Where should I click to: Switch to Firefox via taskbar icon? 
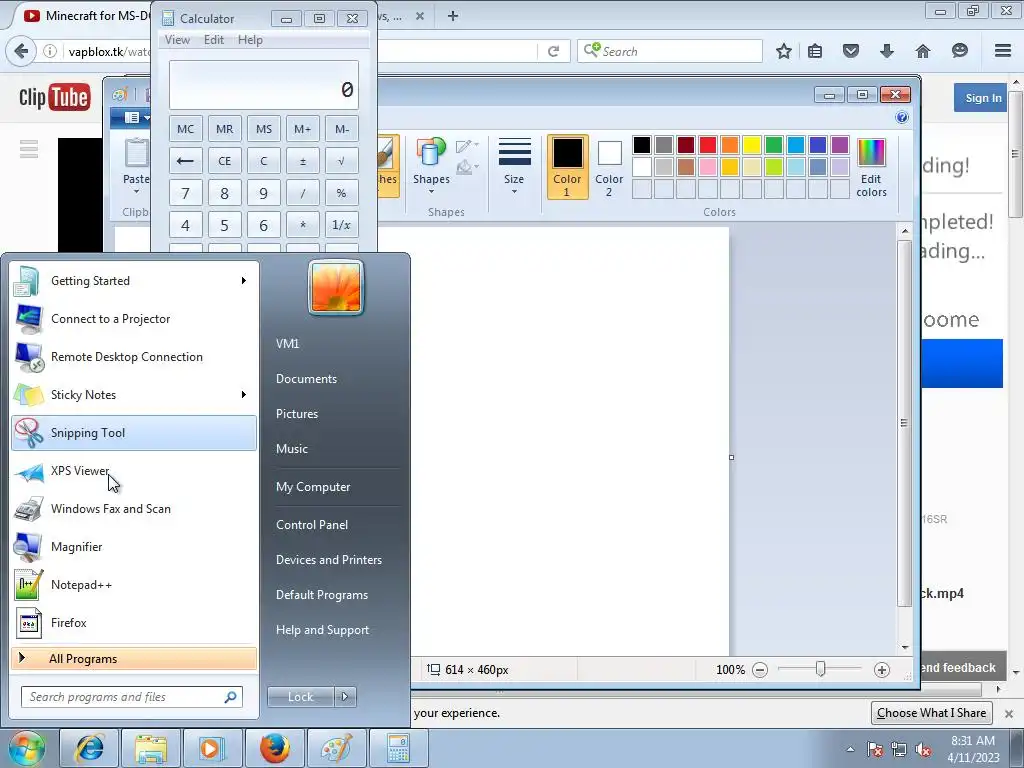tap(274, 748)
